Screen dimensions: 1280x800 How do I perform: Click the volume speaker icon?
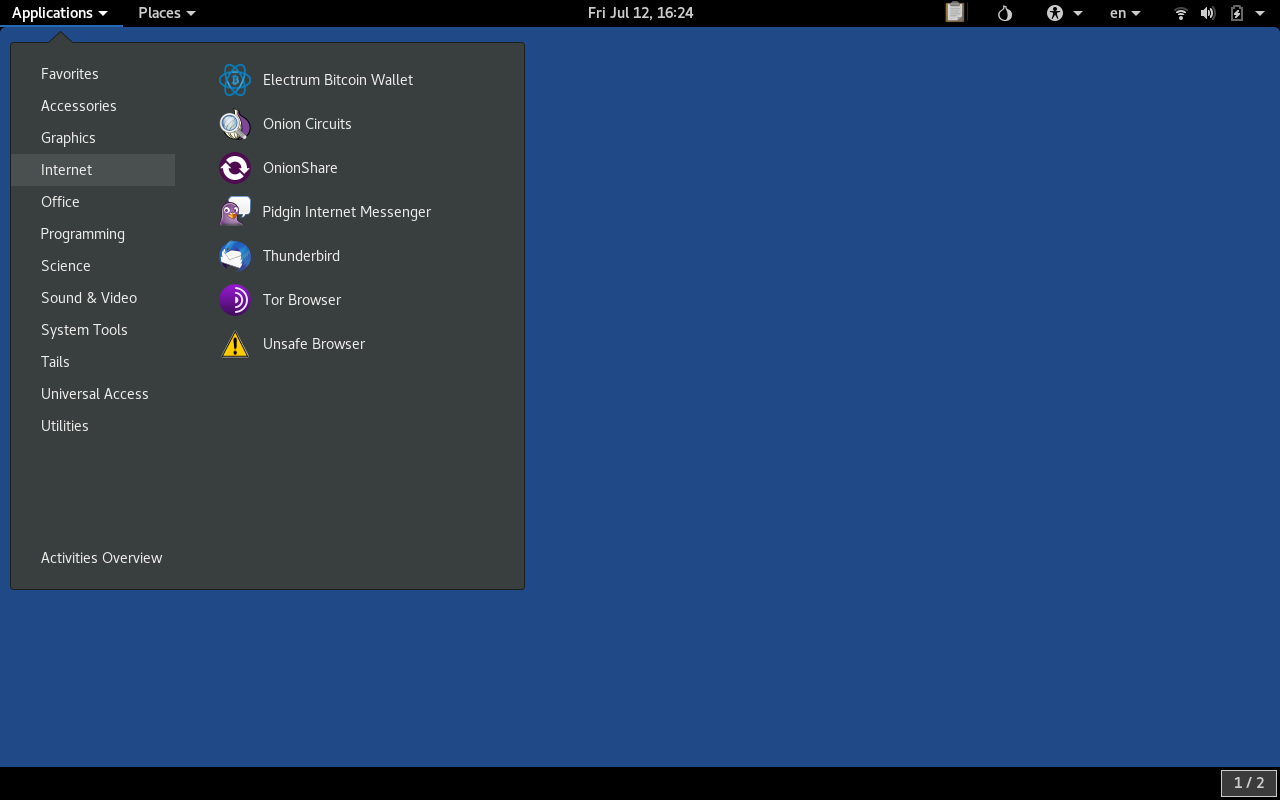1208,13
